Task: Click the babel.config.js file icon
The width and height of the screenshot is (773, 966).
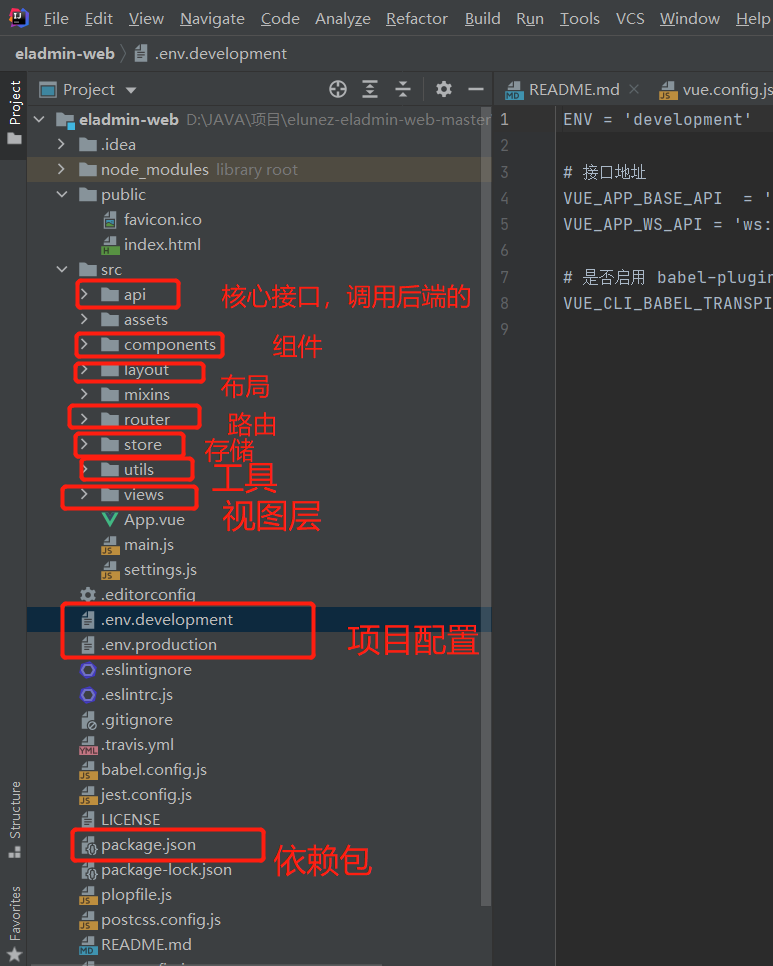Action: click(88, 770)
